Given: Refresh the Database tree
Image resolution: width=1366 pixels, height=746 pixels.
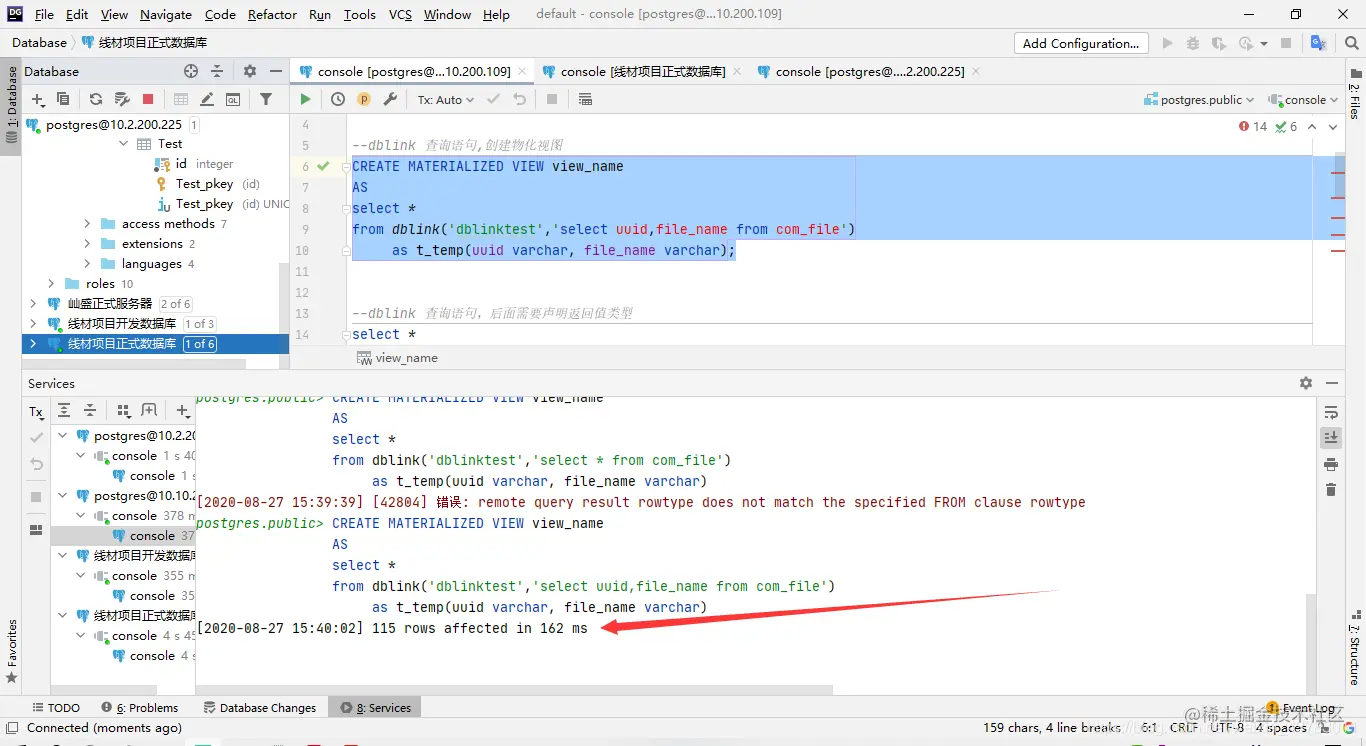Looking at the screenshot, I should tap(96, 99).
